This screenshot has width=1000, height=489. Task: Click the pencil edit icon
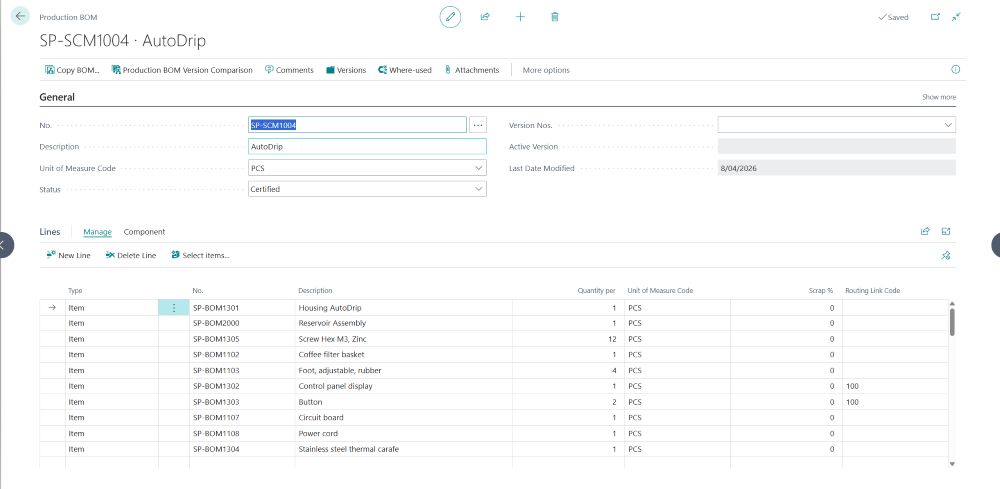pos(450,17)
